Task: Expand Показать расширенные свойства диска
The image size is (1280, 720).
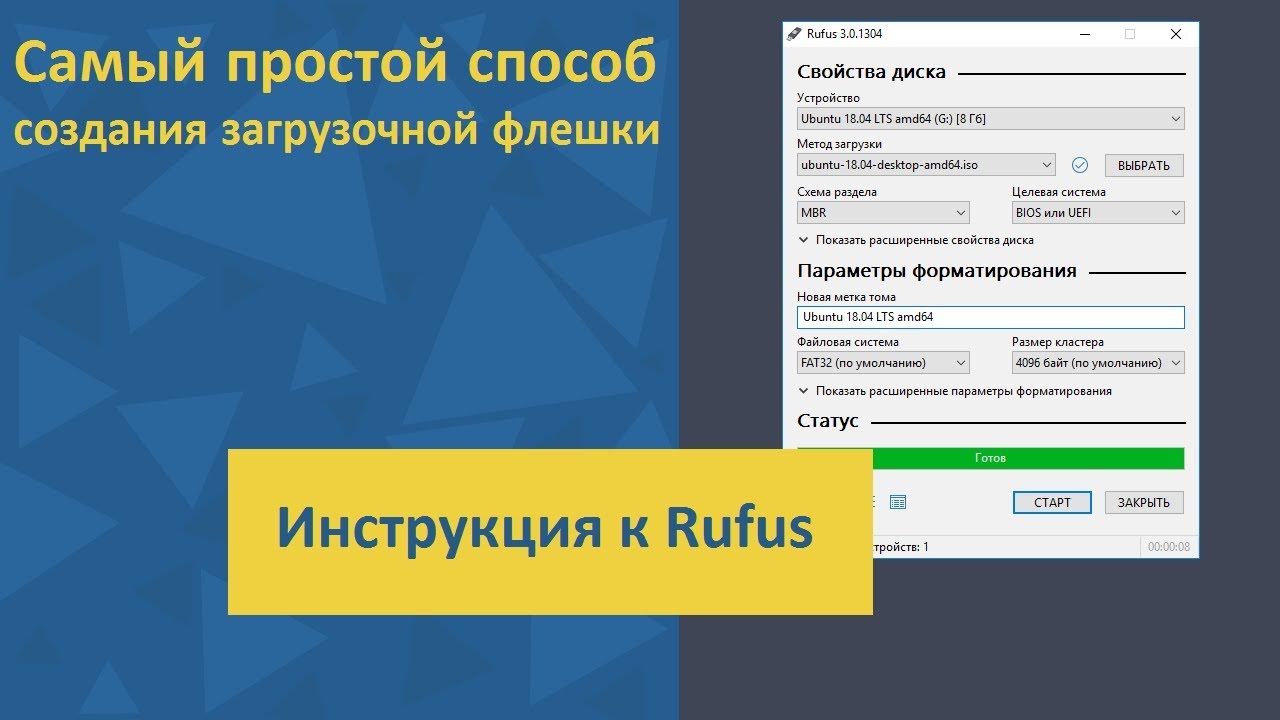Action: [916, 240]
